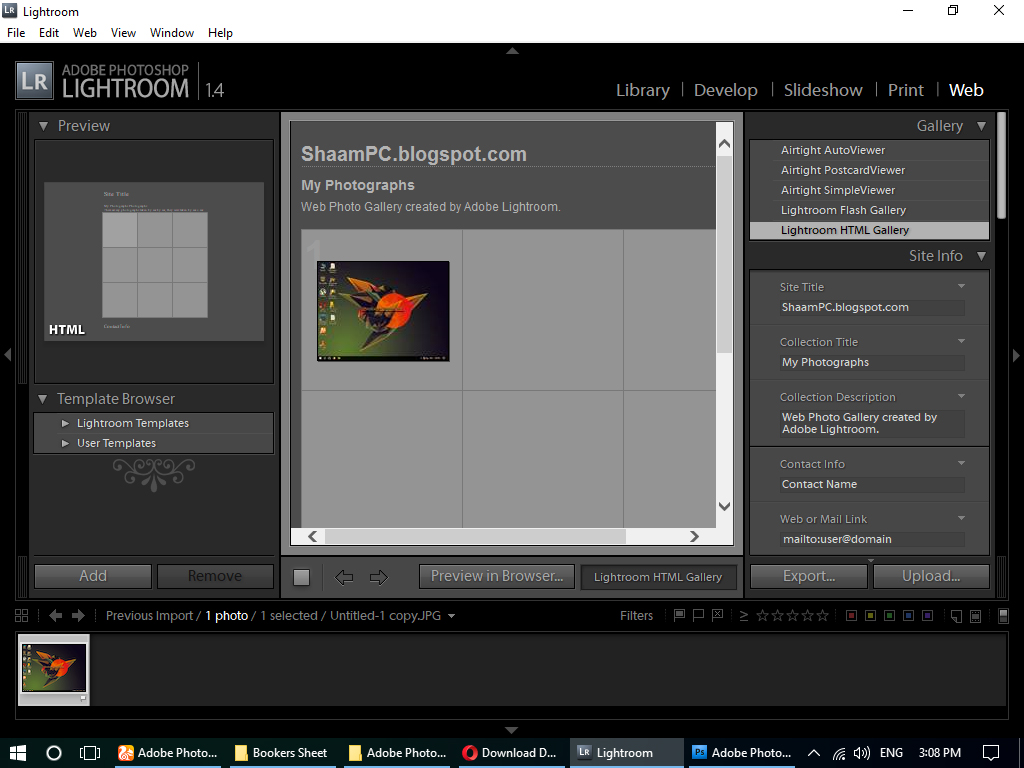Toggle the blue color label filter
The width and height of the screenshot is (1024, 768).
(x=908, y=616)
